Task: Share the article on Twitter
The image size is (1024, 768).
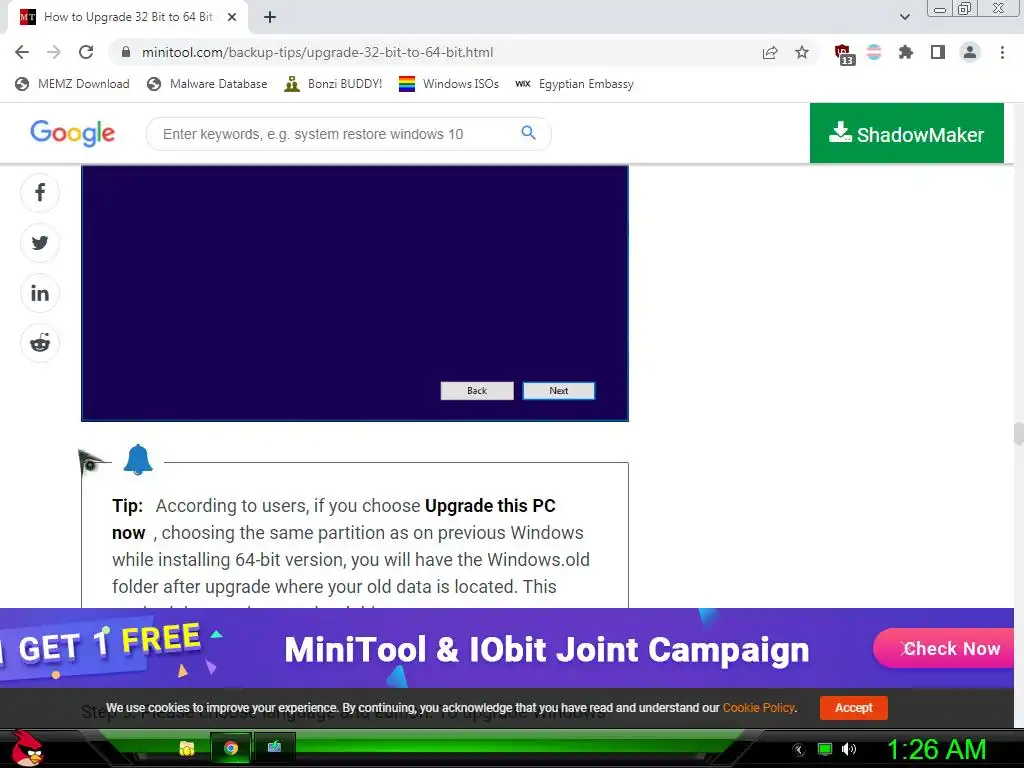Action: point(40,243)
